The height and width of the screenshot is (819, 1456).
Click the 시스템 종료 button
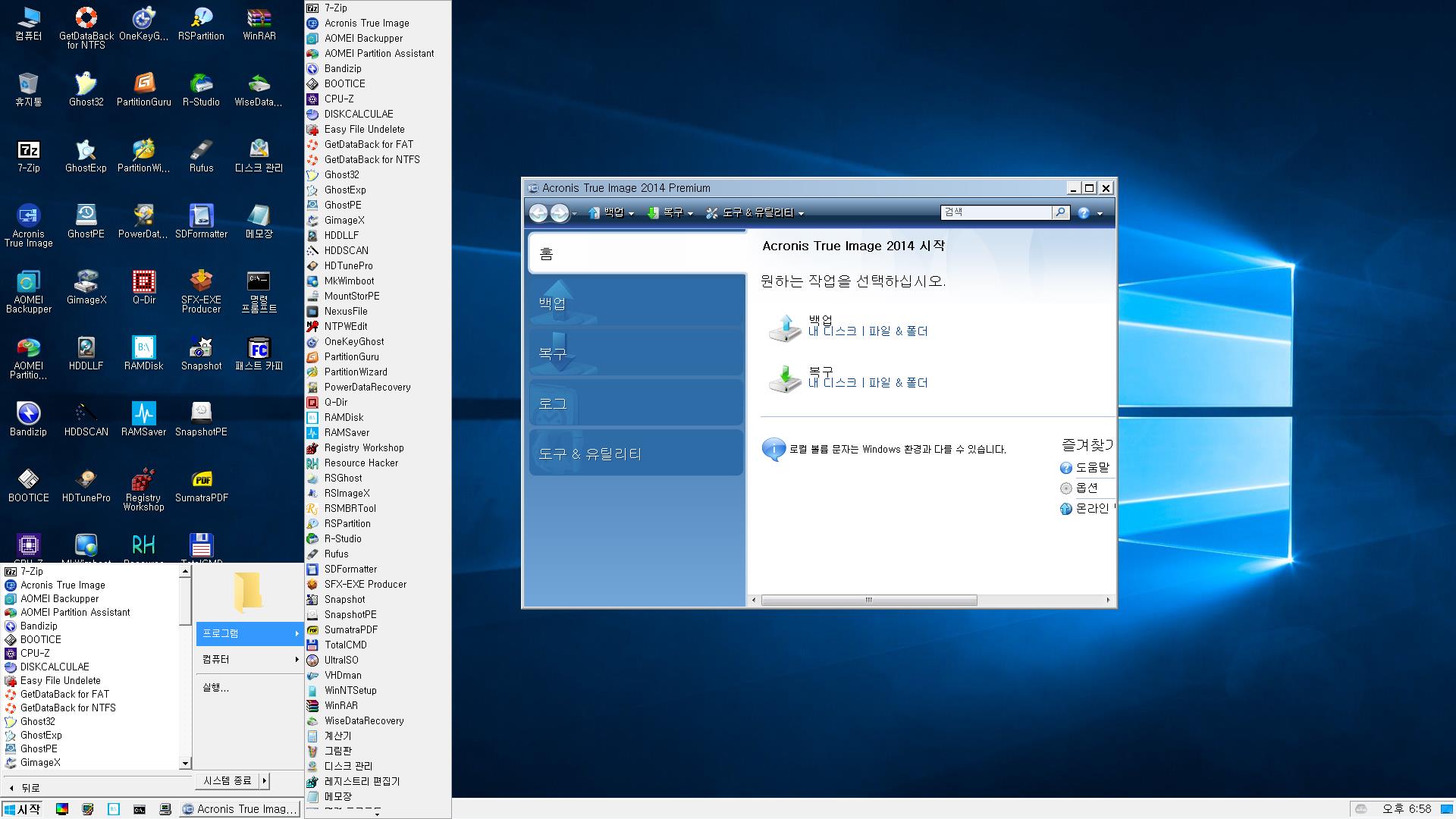(x=227, y=780)
